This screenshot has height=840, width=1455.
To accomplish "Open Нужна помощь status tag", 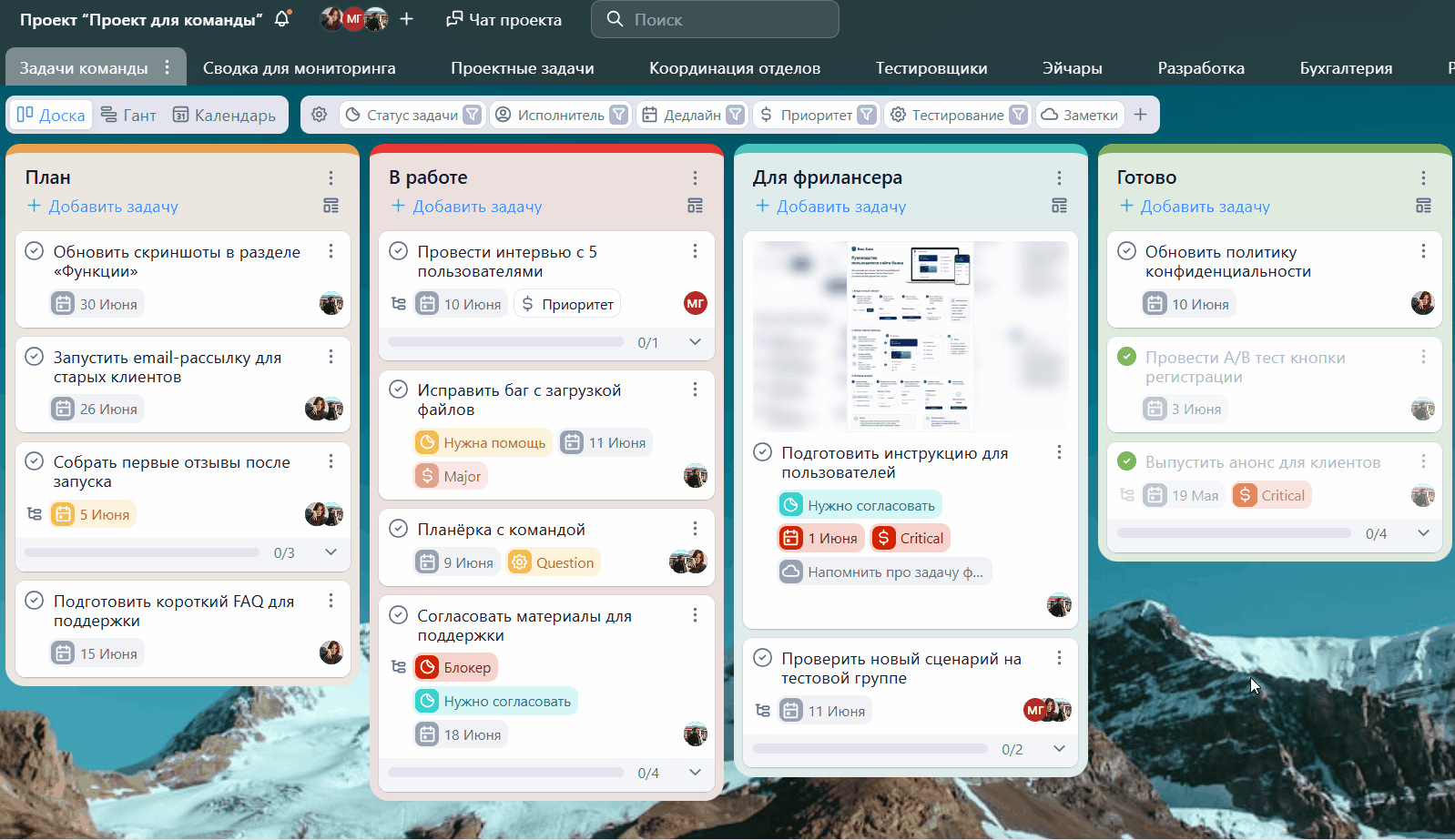I will [483, 442].
